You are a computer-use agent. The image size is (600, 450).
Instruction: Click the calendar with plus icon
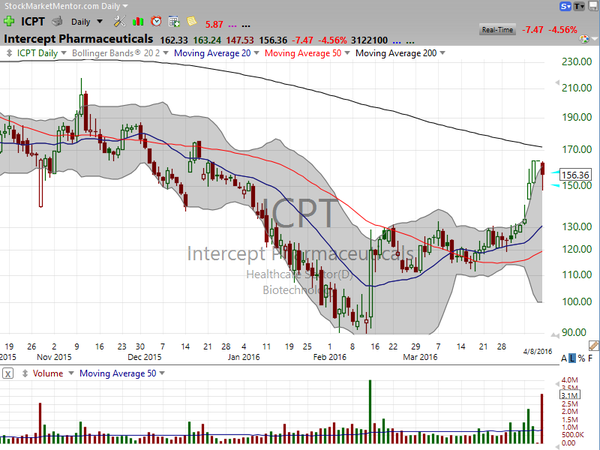pos(174,22)
